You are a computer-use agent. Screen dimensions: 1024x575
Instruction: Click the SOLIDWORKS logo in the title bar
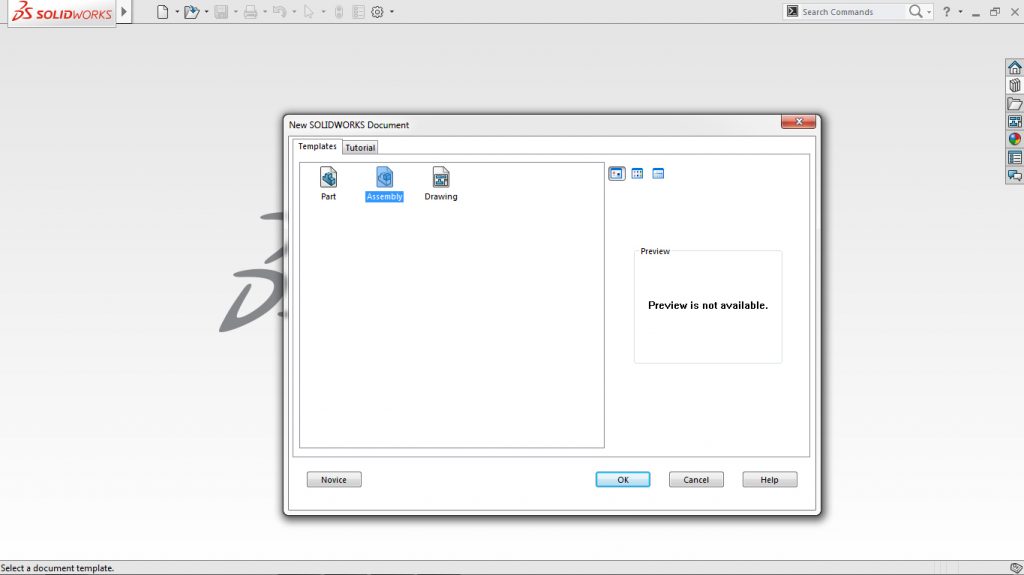point(62,12)
